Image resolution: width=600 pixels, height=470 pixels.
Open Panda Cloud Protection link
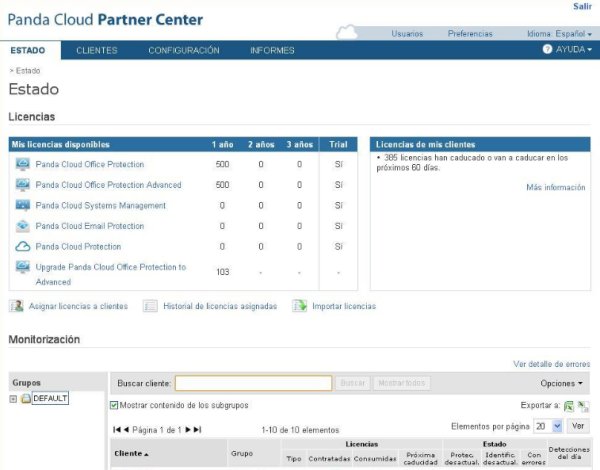pyautogui.click(x=78, y=246)
